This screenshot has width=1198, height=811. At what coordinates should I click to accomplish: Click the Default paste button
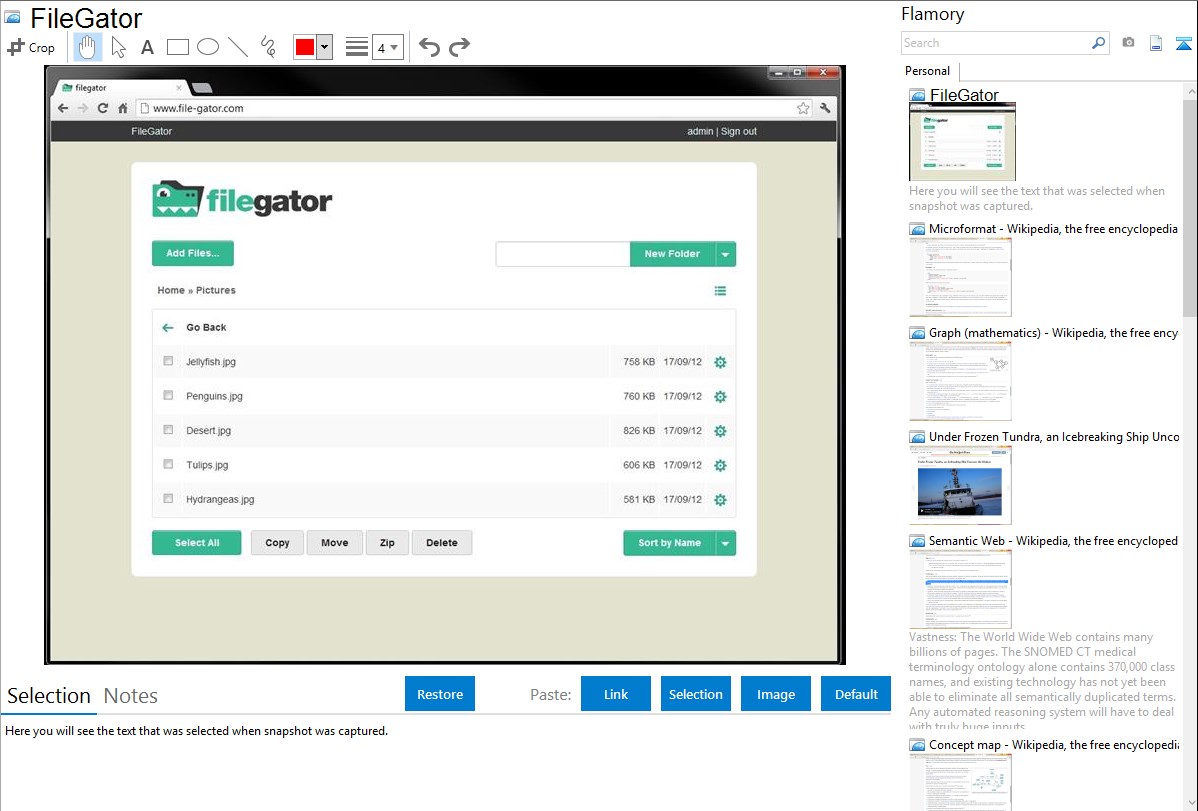click(856, 694)
